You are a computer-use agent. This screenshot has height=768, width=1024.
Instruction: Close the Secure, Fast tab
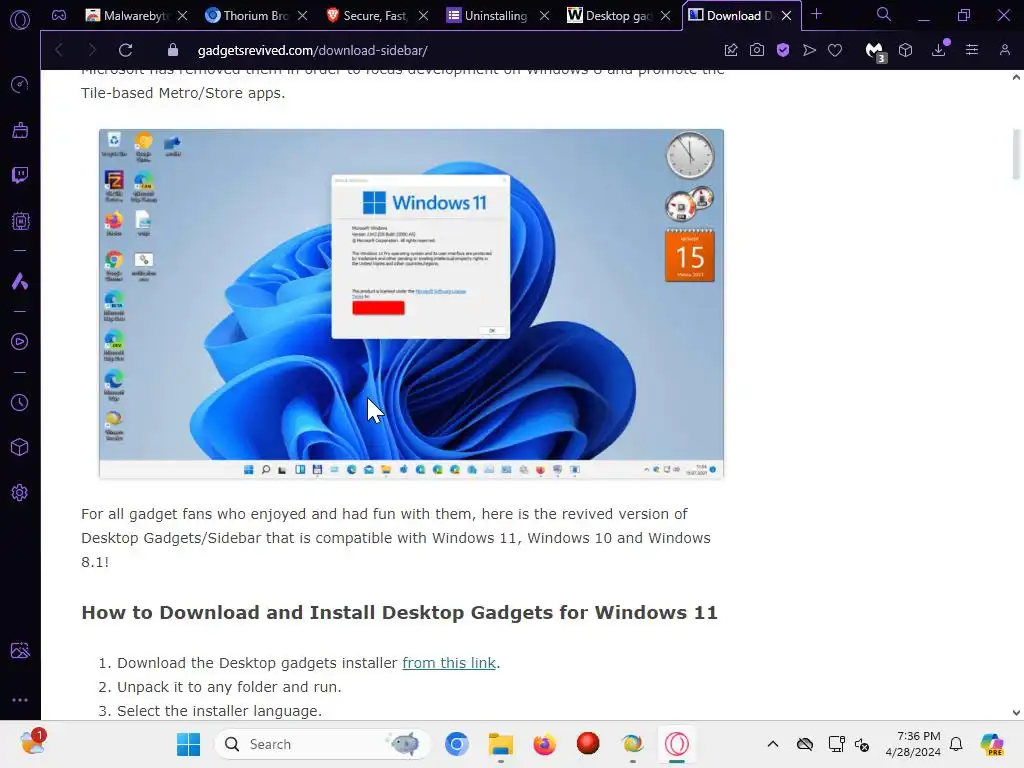423,16
